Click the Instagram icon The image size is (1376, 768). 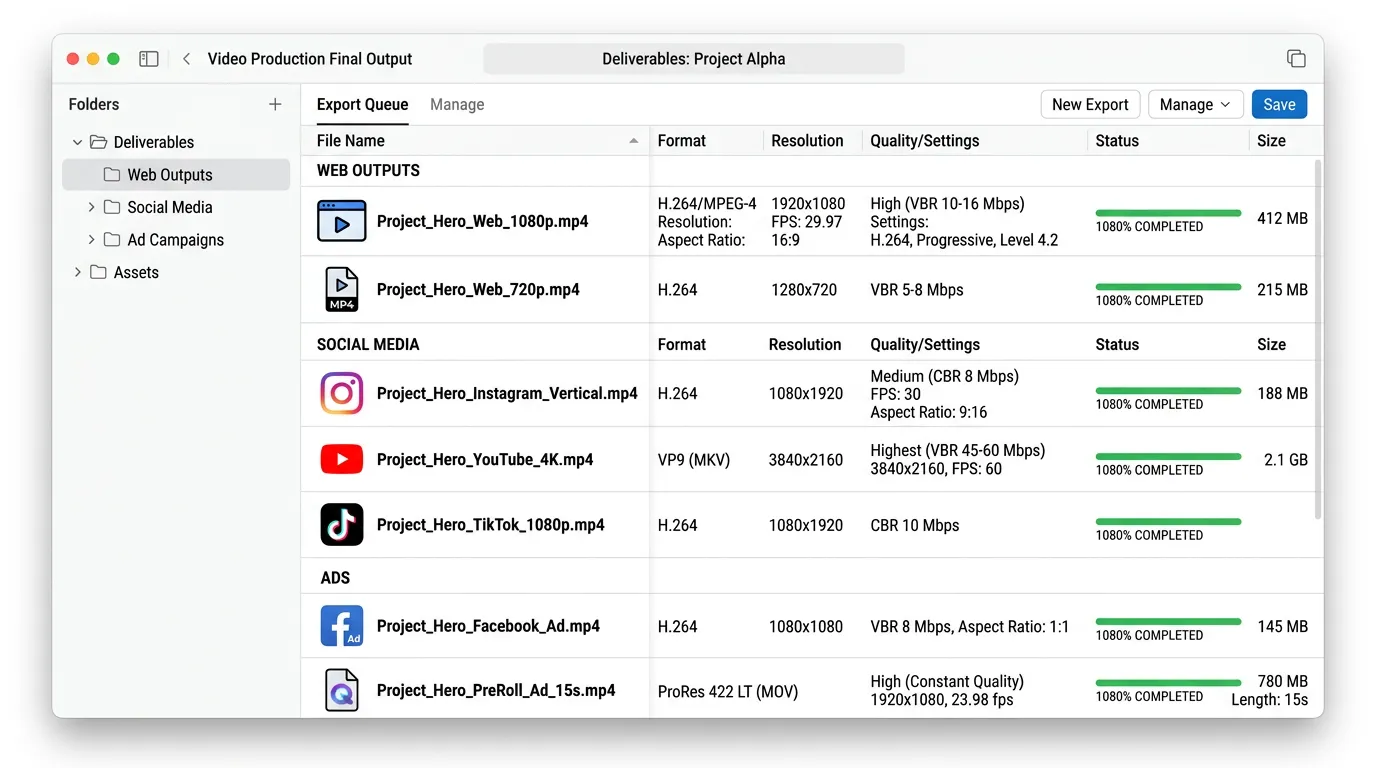(x=342, y=393)
